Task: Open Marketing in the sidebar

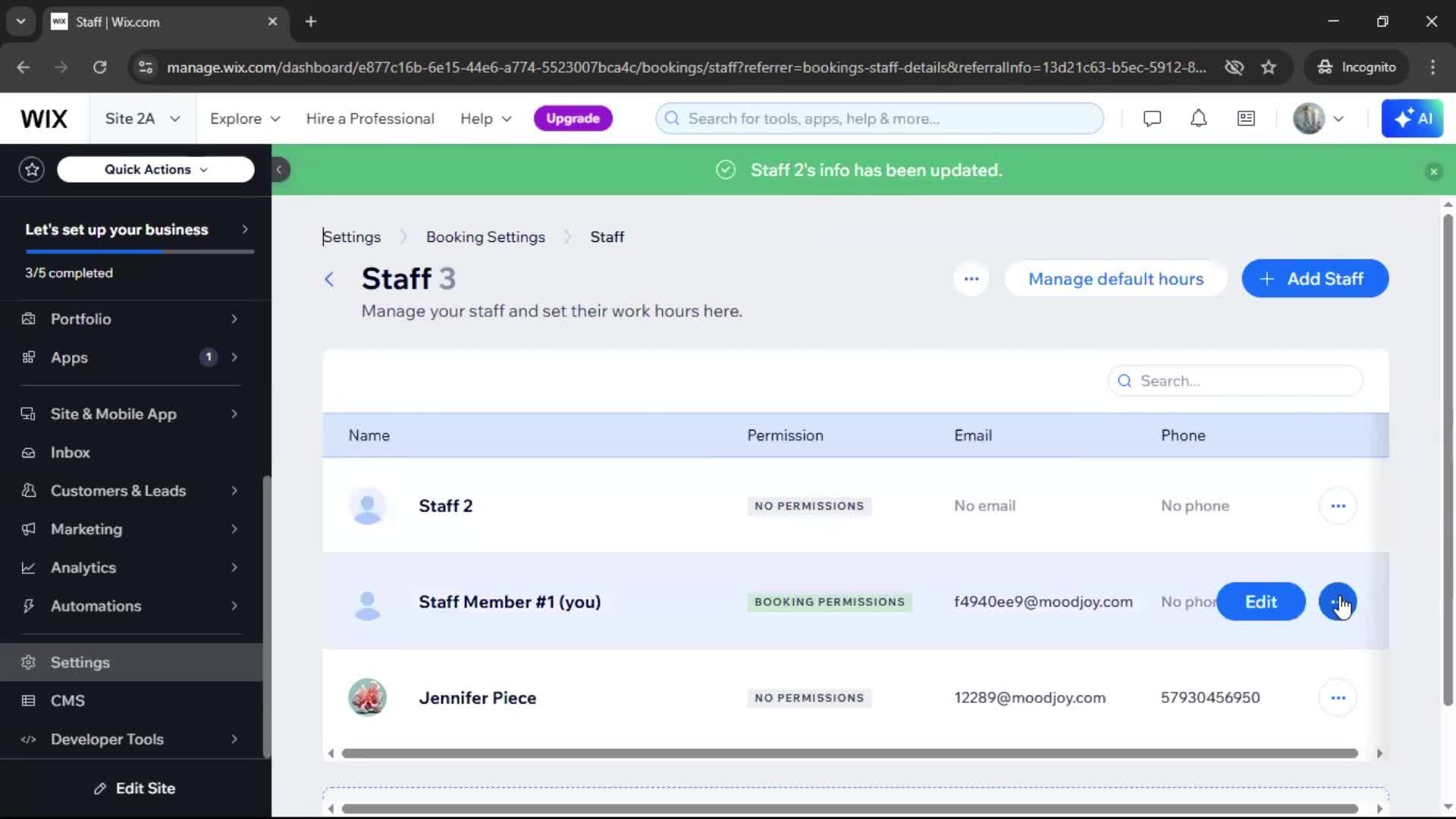Action: (x=130, y=529)
